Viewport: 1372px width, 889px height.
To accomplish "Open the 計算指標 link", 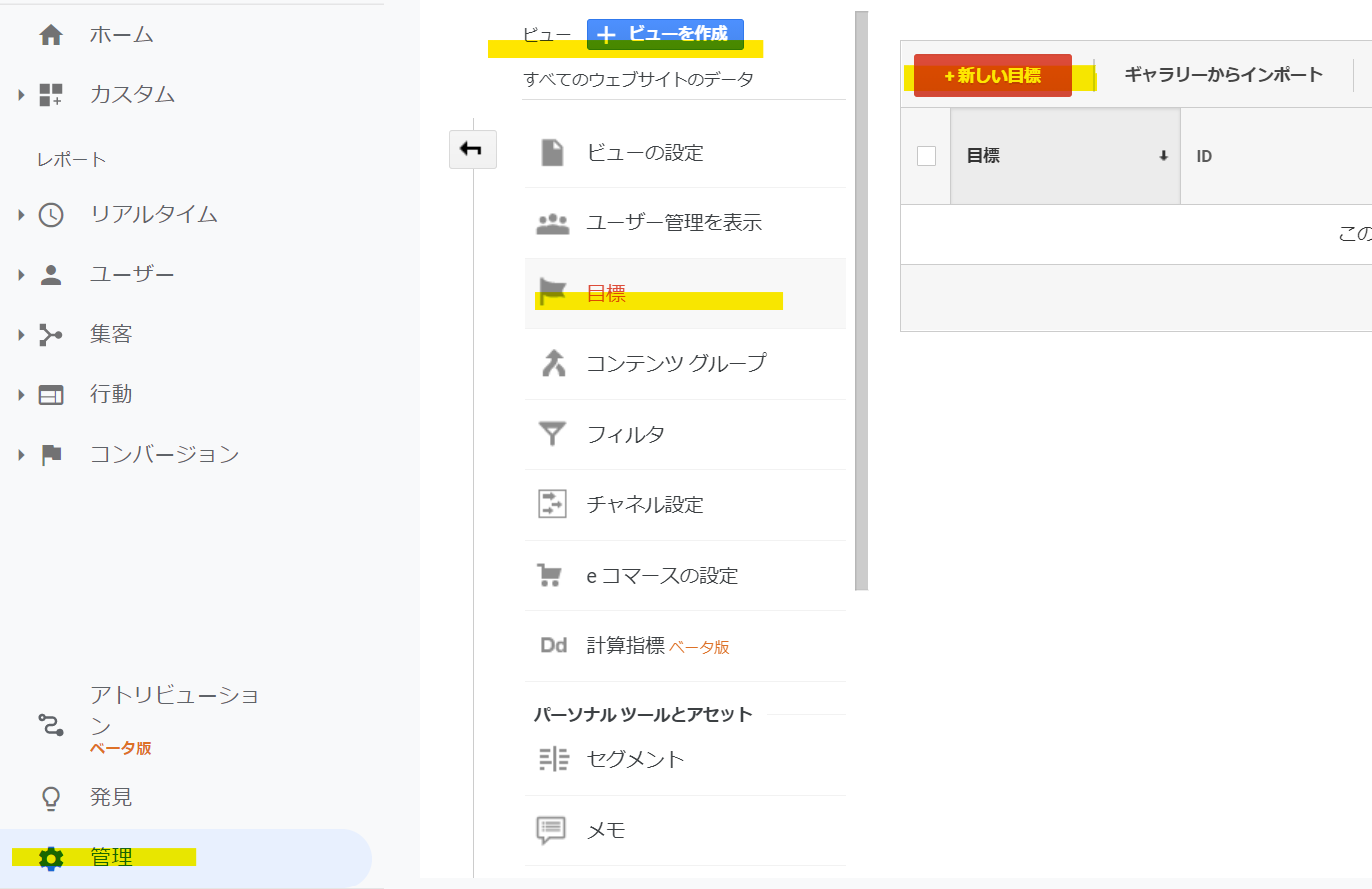I will pos(625,645).
